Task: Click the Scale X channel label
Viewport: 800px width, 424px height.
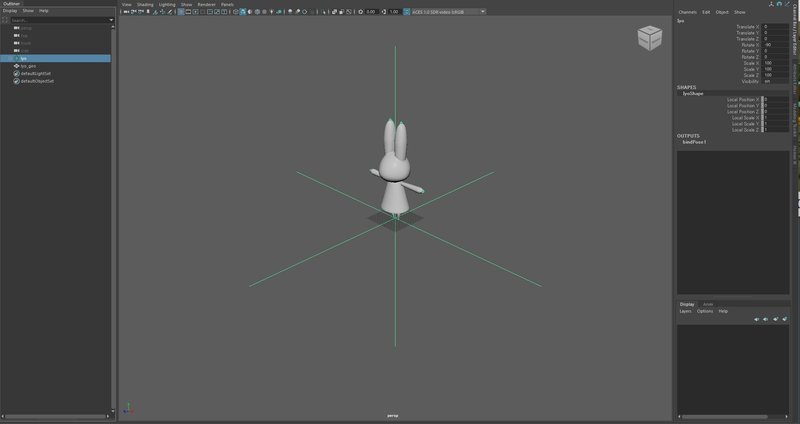Action: click(751, 63)
